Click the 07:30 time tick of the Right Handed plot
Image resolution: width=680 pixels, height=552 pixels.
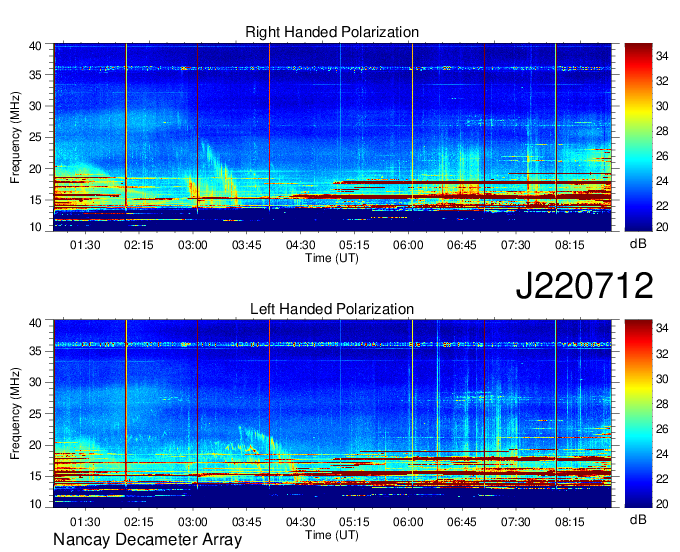coord(516,245)
